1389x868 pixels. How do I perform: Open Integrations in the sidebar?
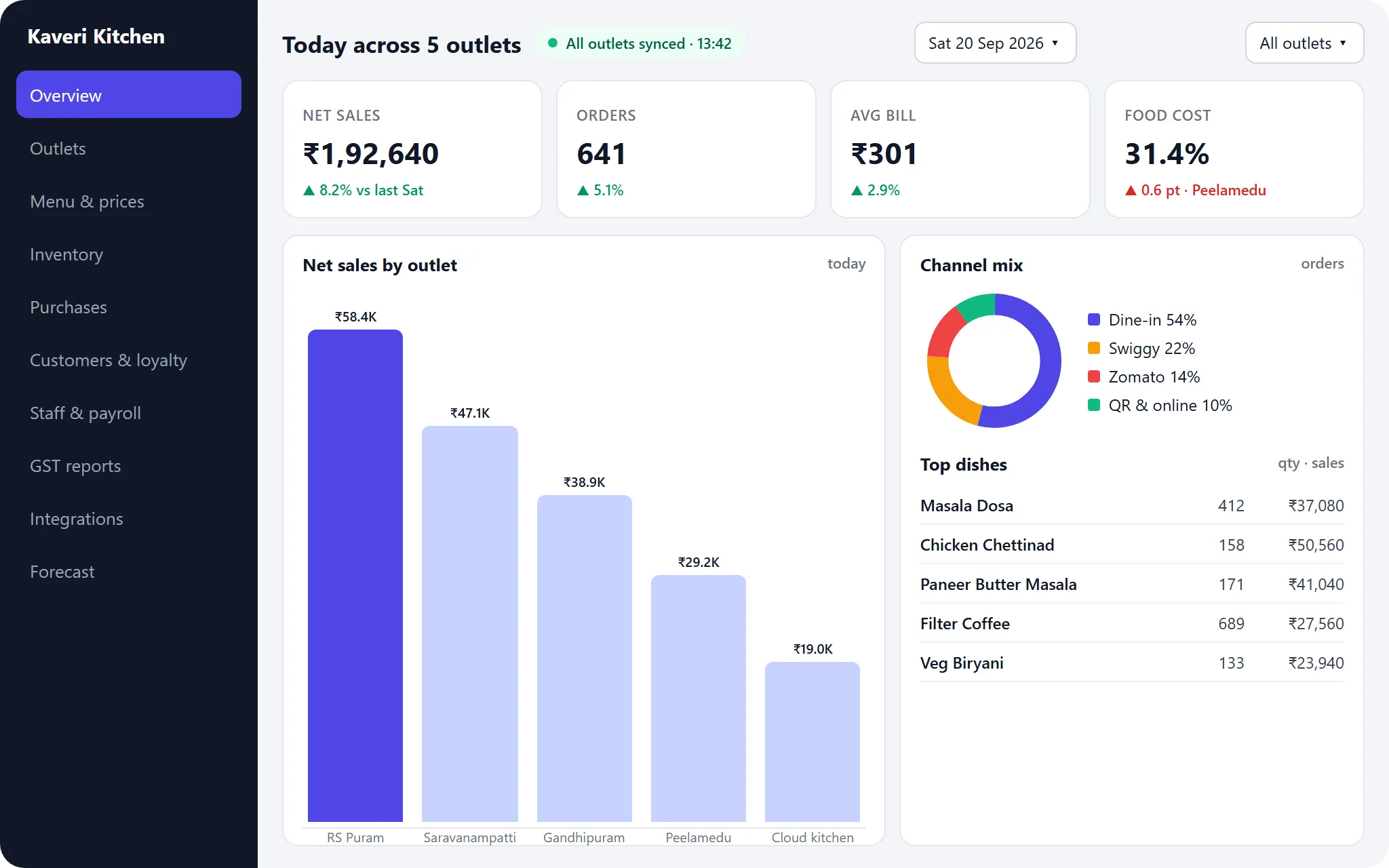129,519
